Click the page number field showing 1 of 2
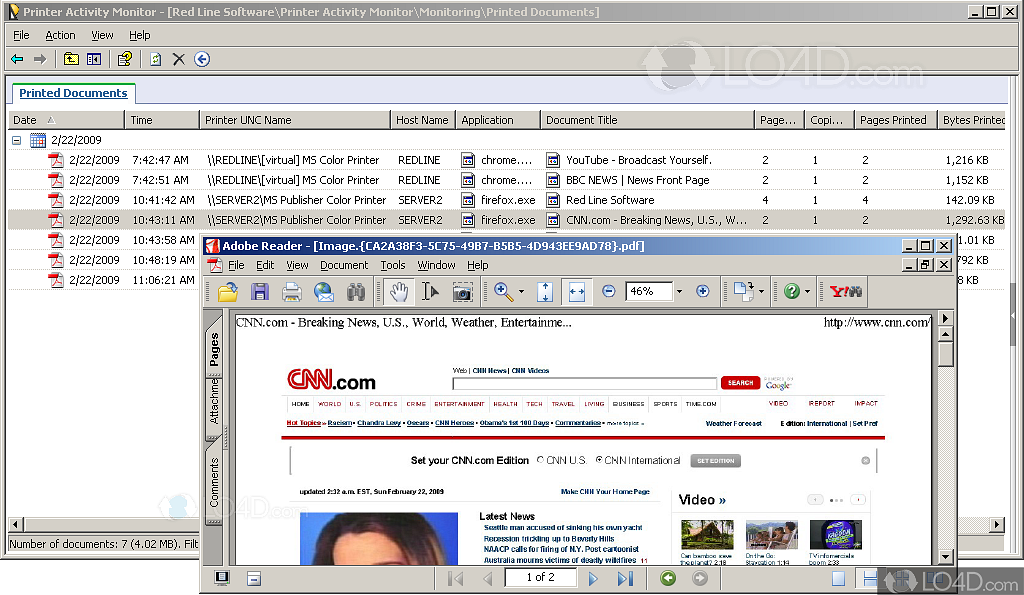The height and width of the screenshot is (595, 1024). point(540,578)
